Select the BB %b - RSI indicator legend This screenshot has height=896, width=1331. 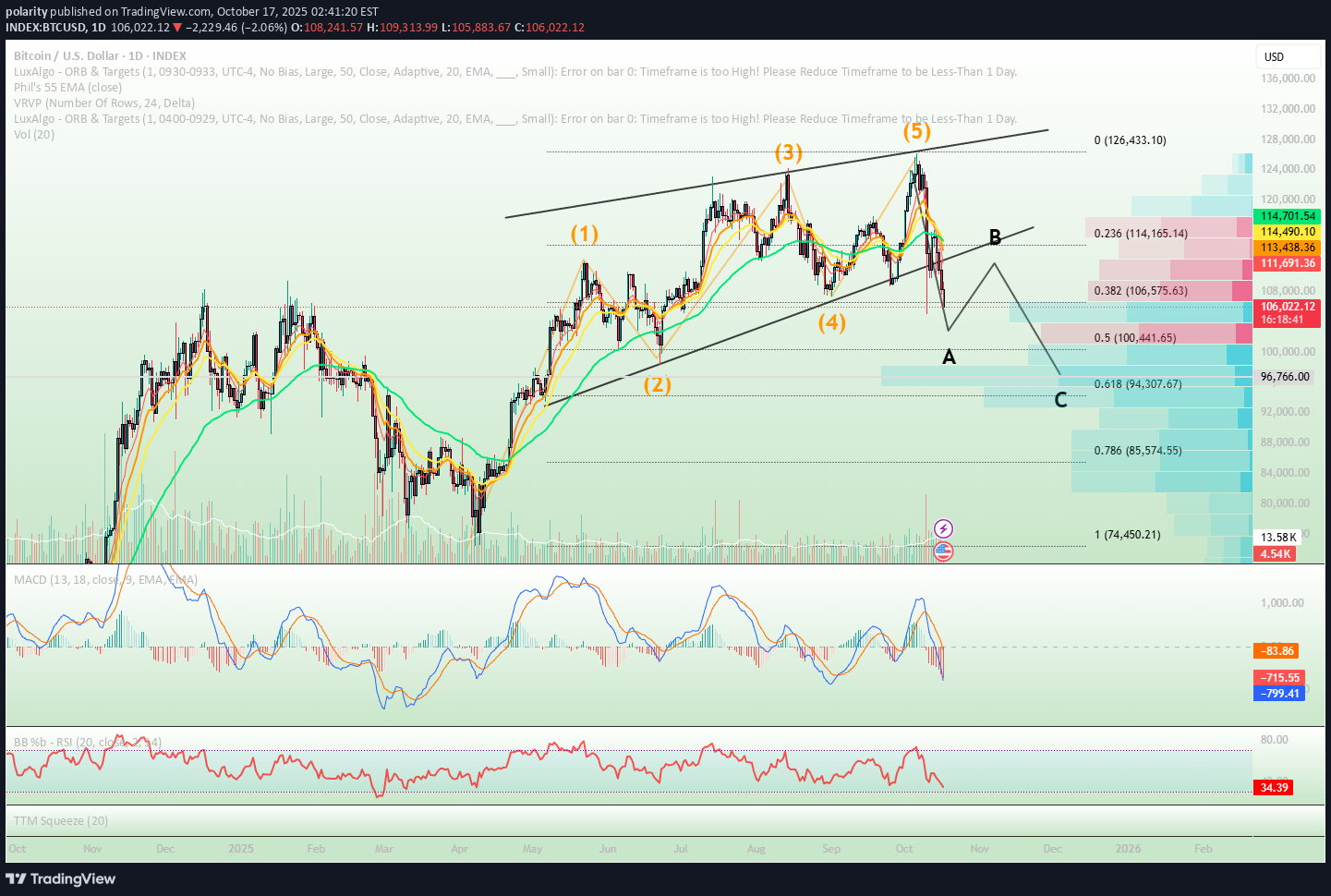coord(88,742)
